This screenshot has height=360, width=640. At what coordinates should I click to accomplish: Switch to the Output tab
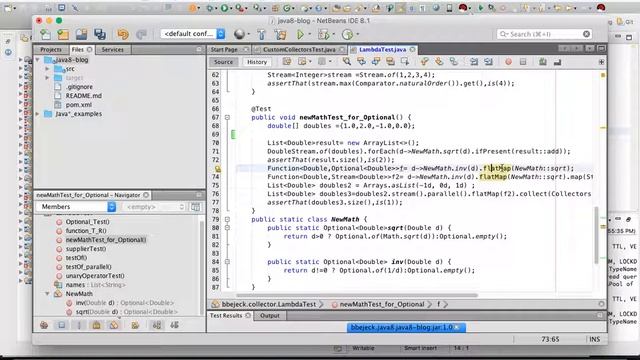pyautogui.click(x=270, y=316)
